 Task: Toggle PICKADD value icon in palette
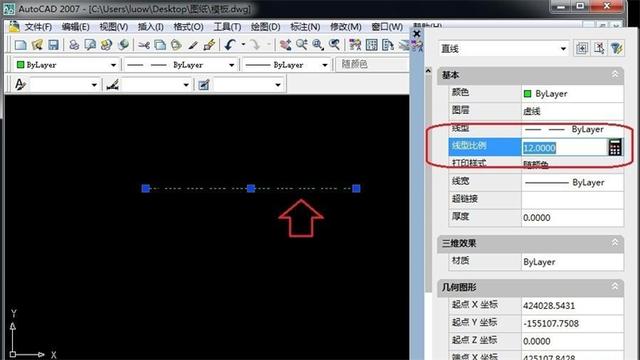pyautogui.click(x=582, y=49)
